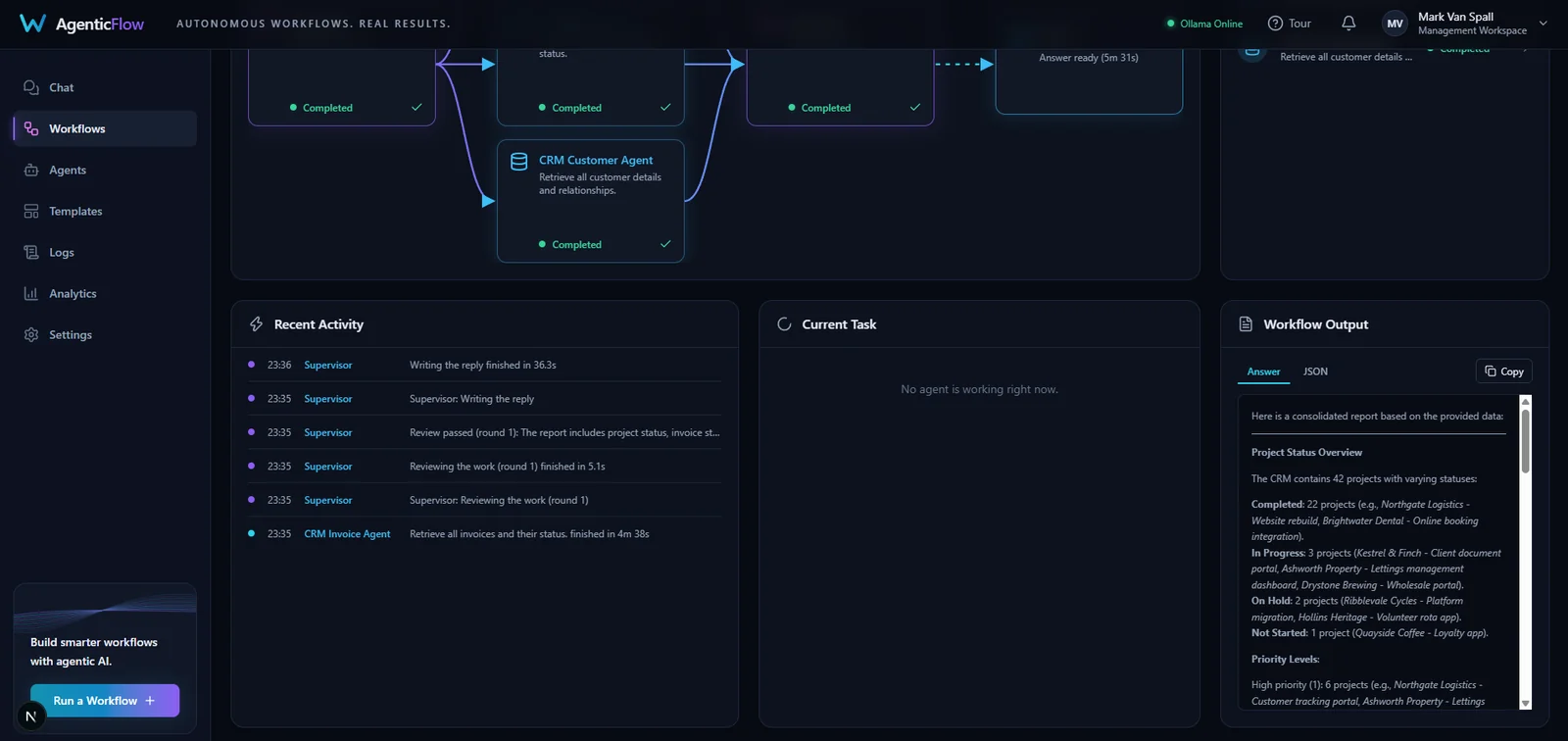The image size is (1568, 741).
Task: Click the Next.js N badge
Action: pyautogui.click(x=31, y=716)
